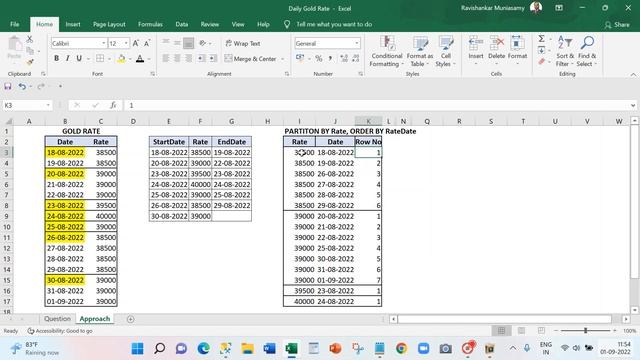This screenshot has height=360, width=640.
Task: Save workbook via Quick Access icon
Action: 8,86
